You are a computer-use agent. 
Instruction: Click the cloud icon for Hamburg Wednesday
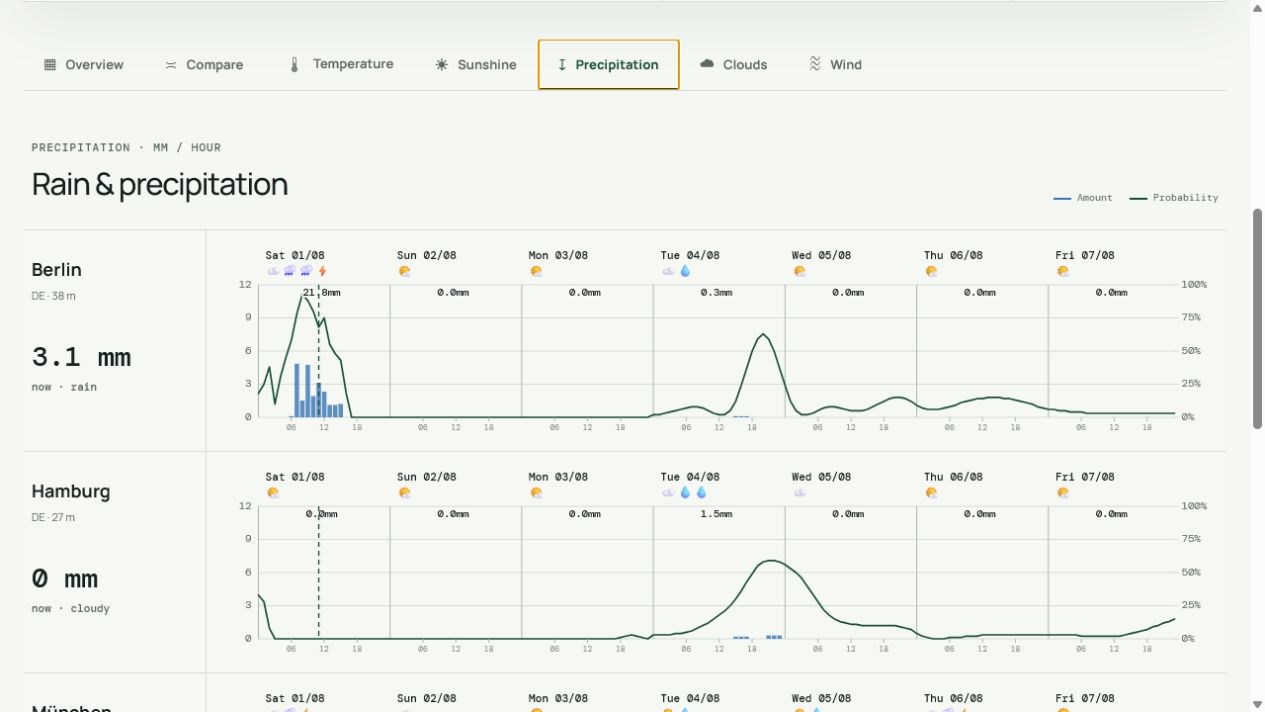800,492
